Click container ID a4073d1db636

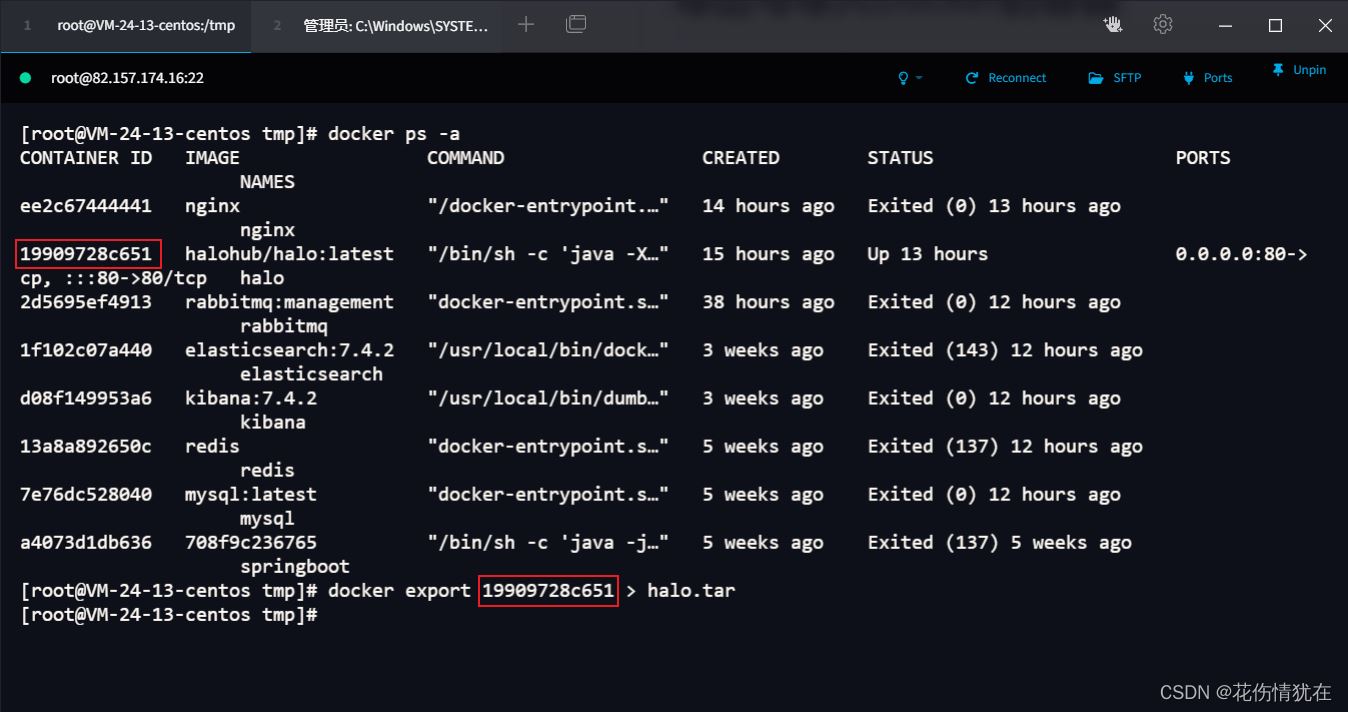click(x=86, y=542)
